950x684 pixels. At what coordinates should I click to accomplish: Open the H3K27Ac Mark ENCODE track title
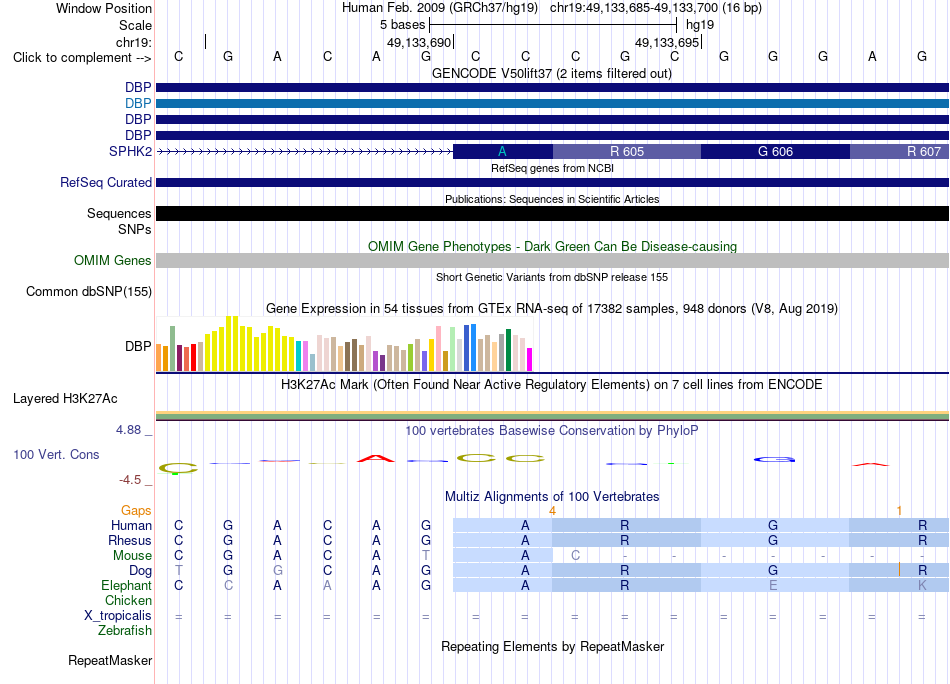552,385
